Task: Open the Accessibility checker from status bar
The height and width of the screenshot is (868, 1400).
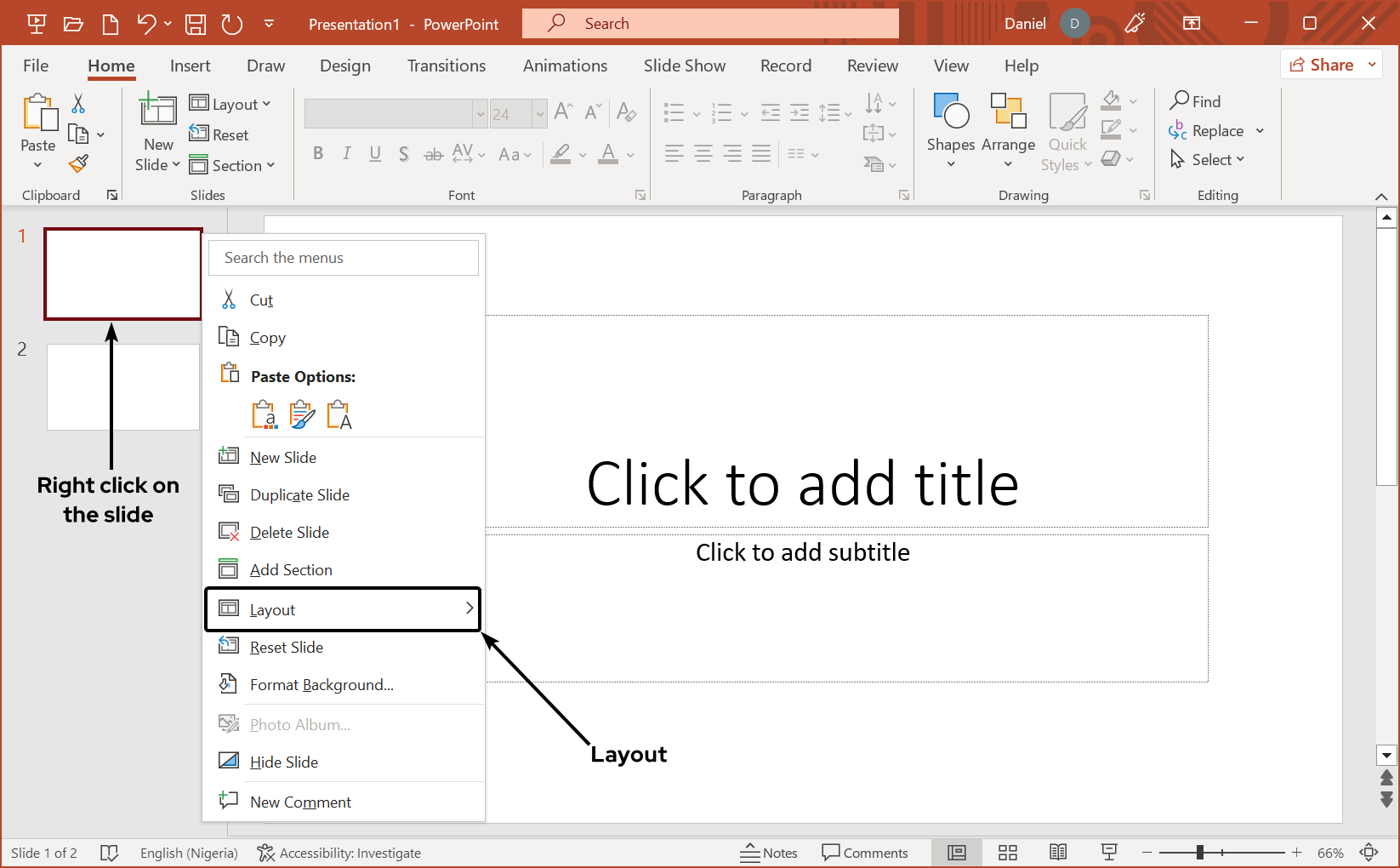Action: coord(339,852)
